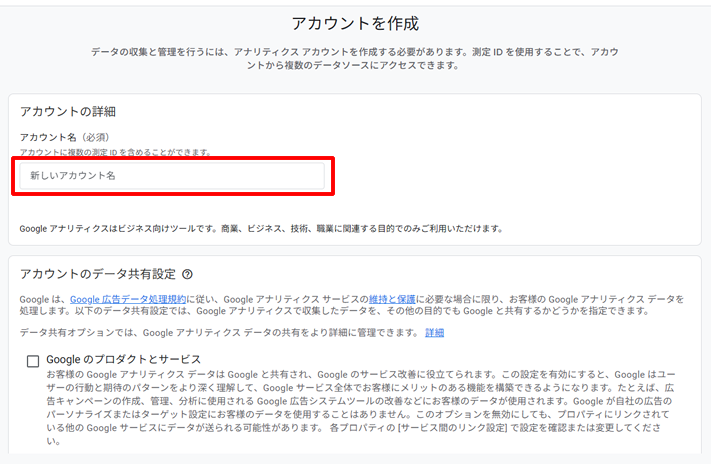Open help icon beside アカウントのデータ共有設定

tap(187, 274)
